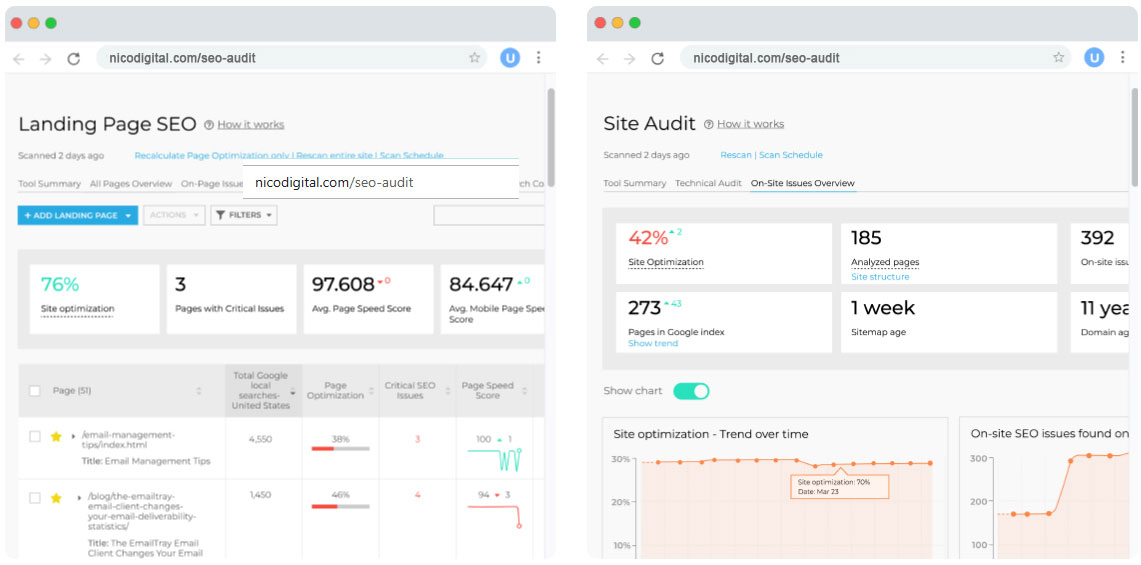Click page speed sparkline for emailtray blog

pos(495,516)
